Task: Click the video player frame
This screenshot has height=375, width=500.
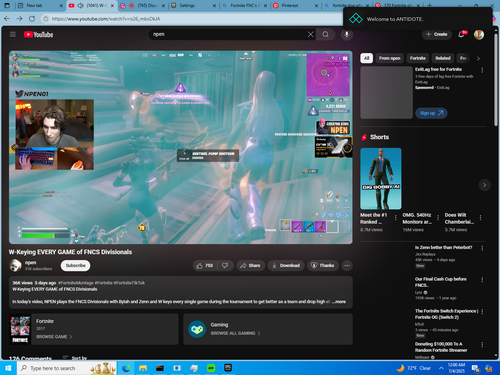Action: pyautogui.click(x=181, y=147)
